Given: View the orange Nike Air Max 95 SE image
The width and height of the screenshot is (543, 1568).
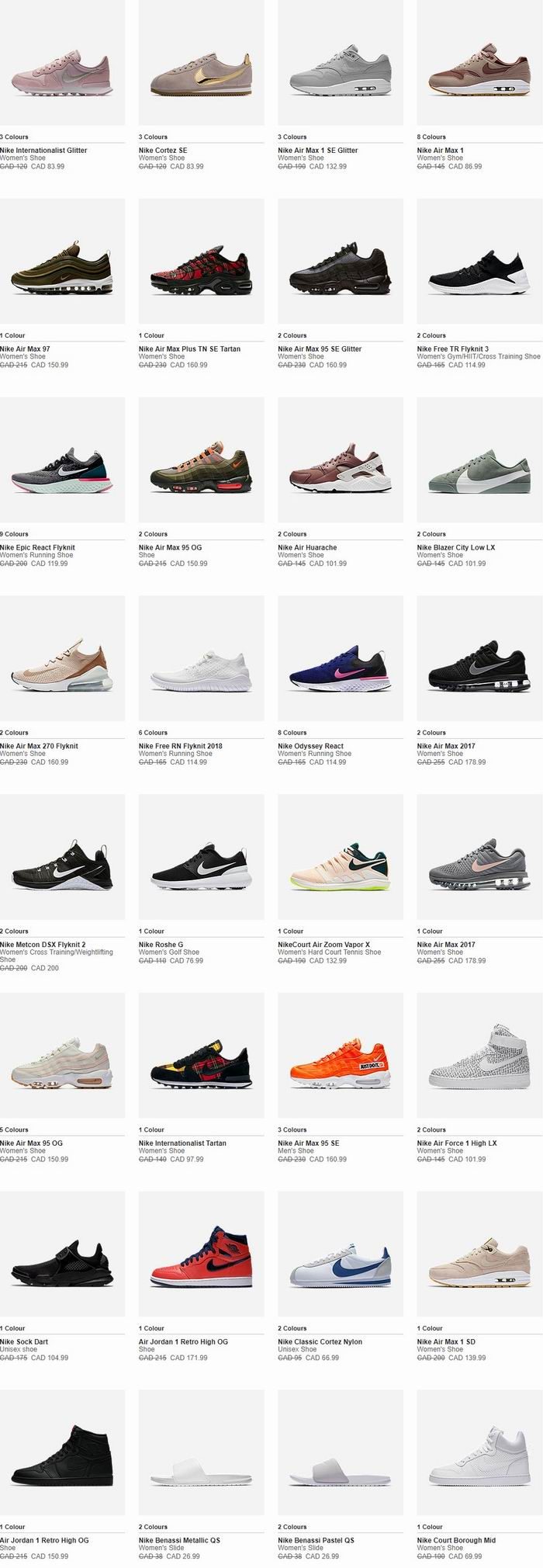Looking at the screenshot, I should pyautogui.click(x=341, y=1056).
